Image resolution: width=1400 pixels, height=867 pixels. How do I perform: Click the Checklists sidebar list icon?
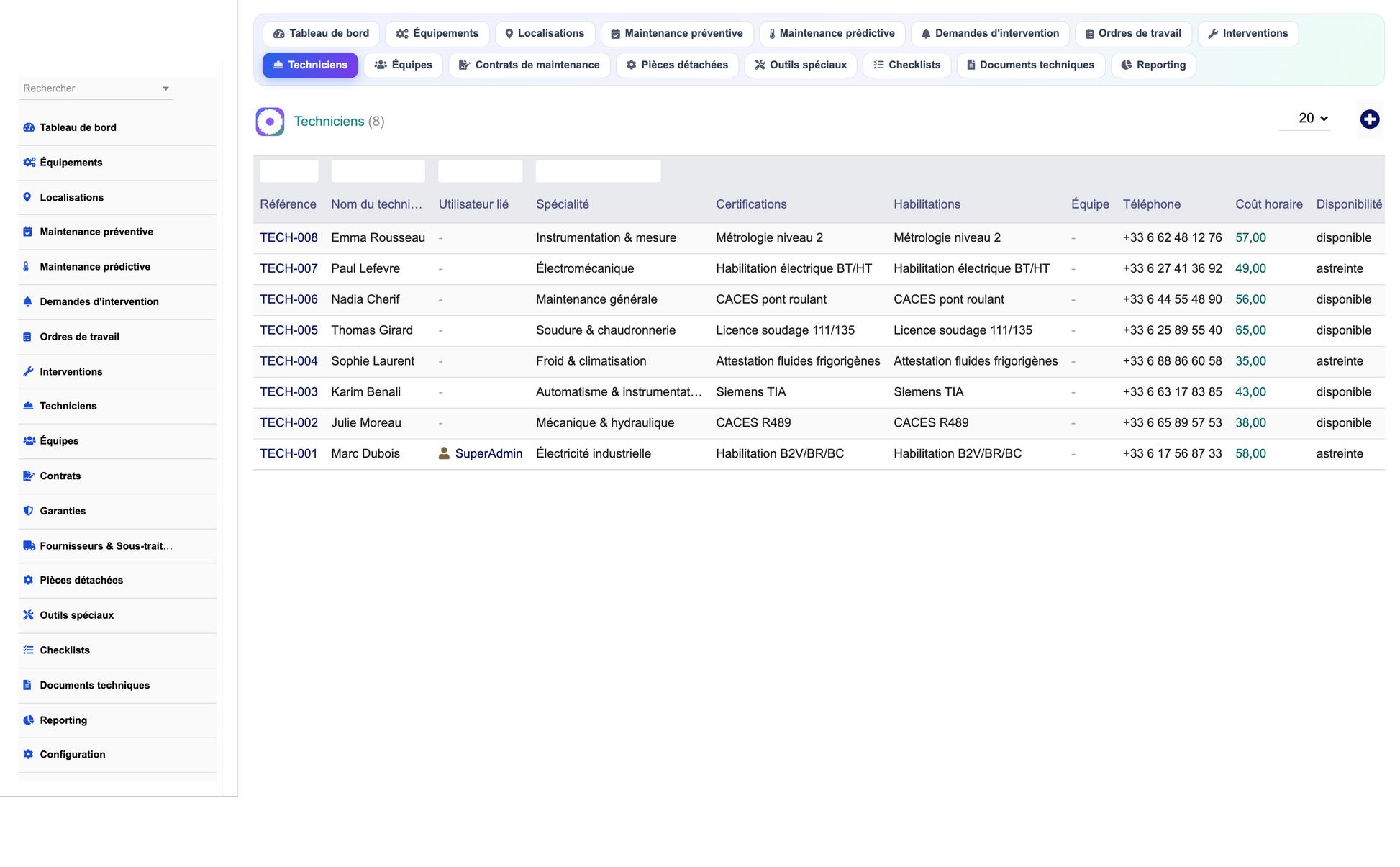point(28,650)
